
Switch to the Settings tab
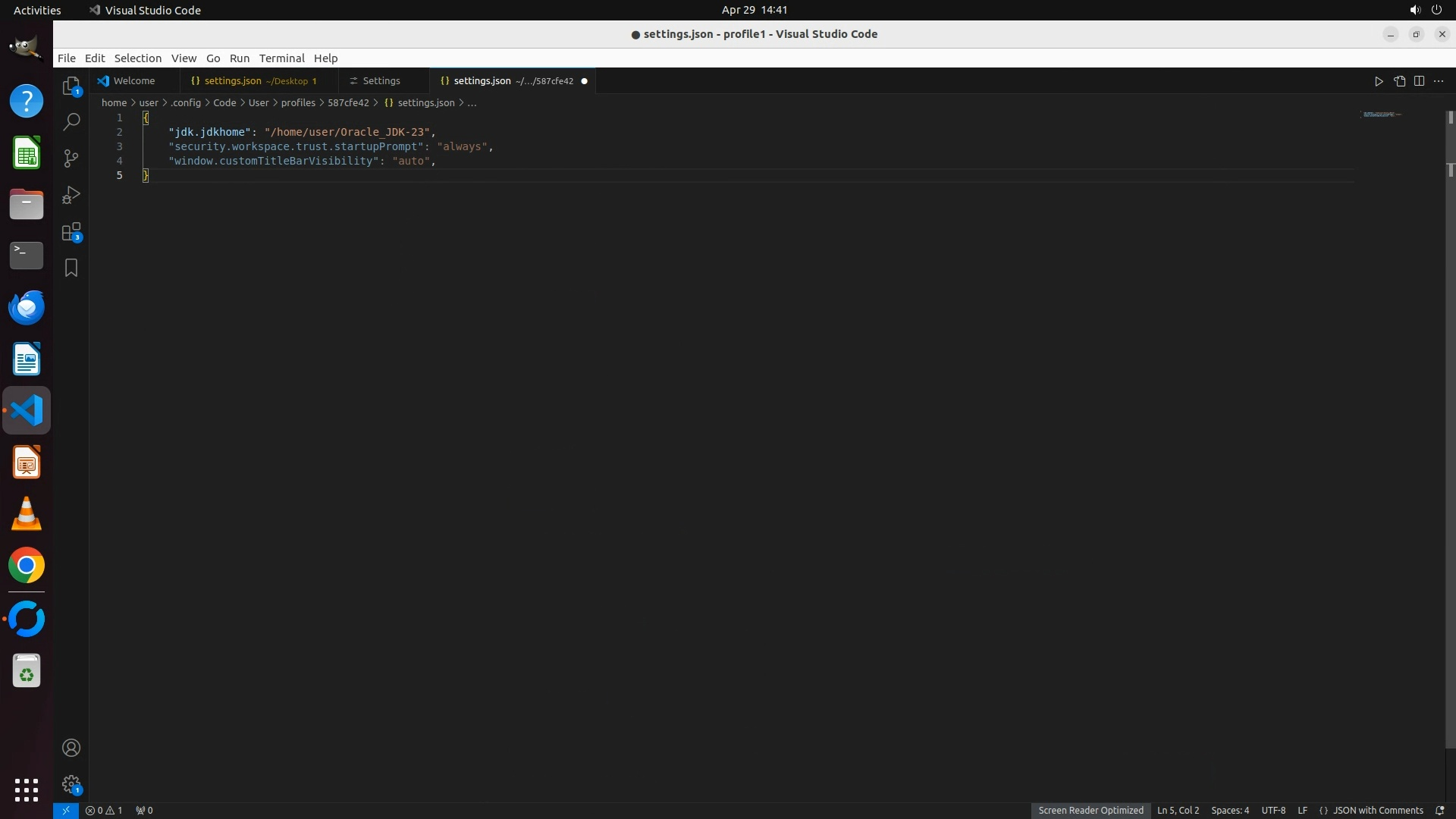[x=381, y=81]
